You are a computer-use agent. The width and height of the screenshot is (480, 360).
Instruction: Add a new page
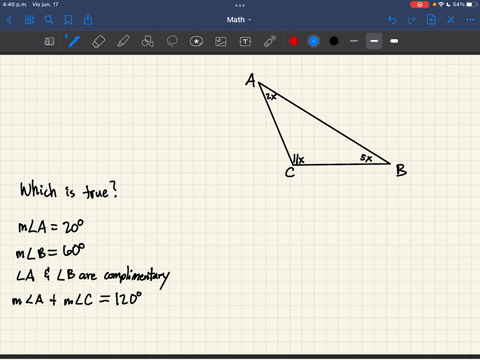point(431,20)
